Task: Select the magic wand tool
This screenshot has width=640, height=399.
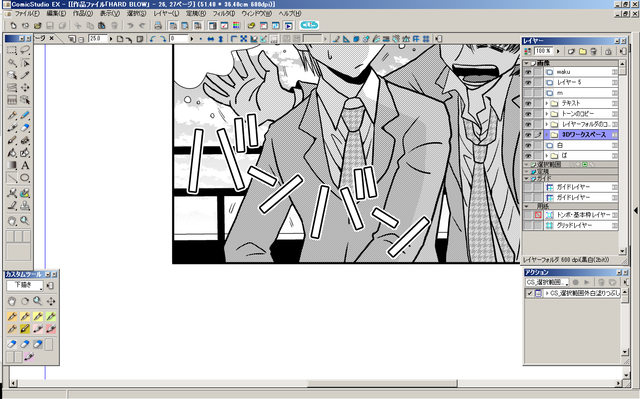Action: click(12, 62)
